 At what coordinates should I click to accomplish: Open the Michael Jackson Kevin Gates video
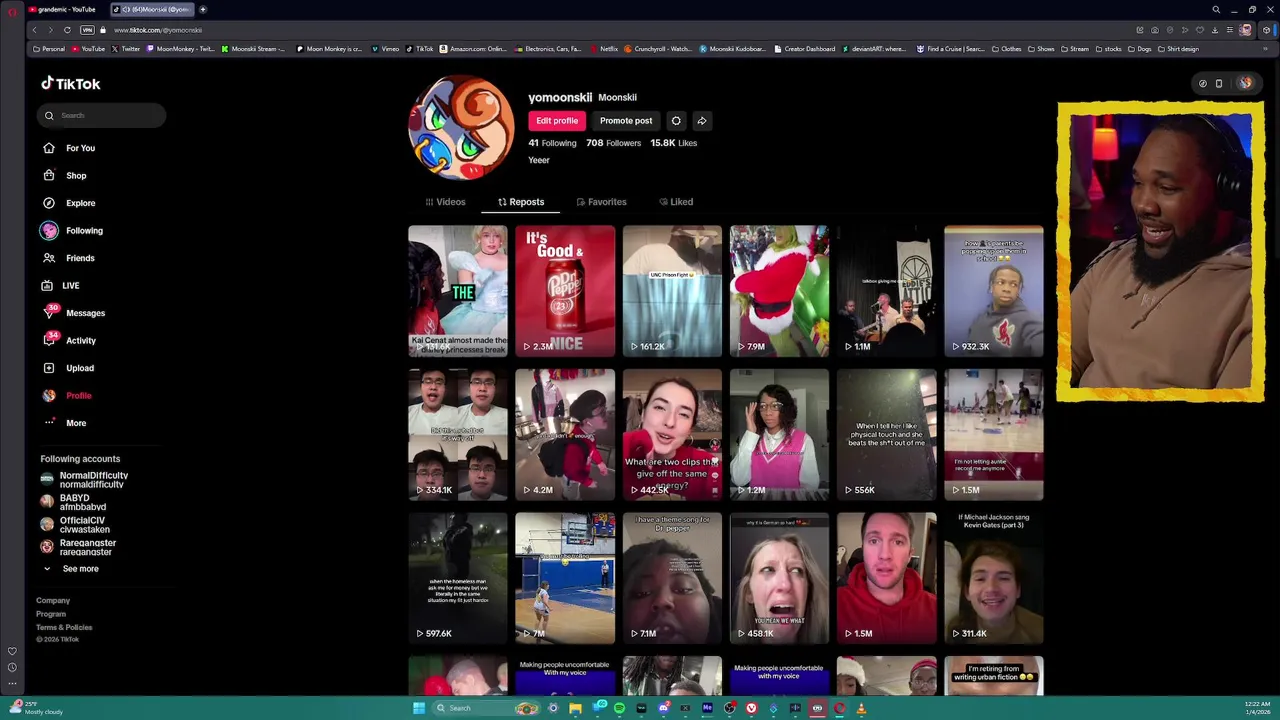coord(994,578)
